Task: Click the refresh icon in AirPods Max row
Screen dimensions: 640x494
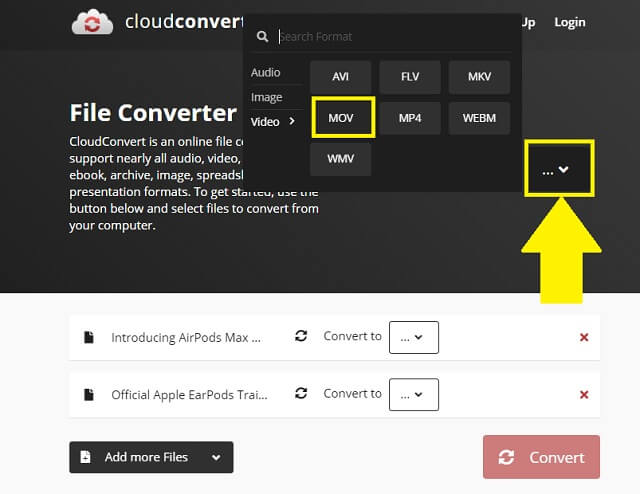Action: 301,336
